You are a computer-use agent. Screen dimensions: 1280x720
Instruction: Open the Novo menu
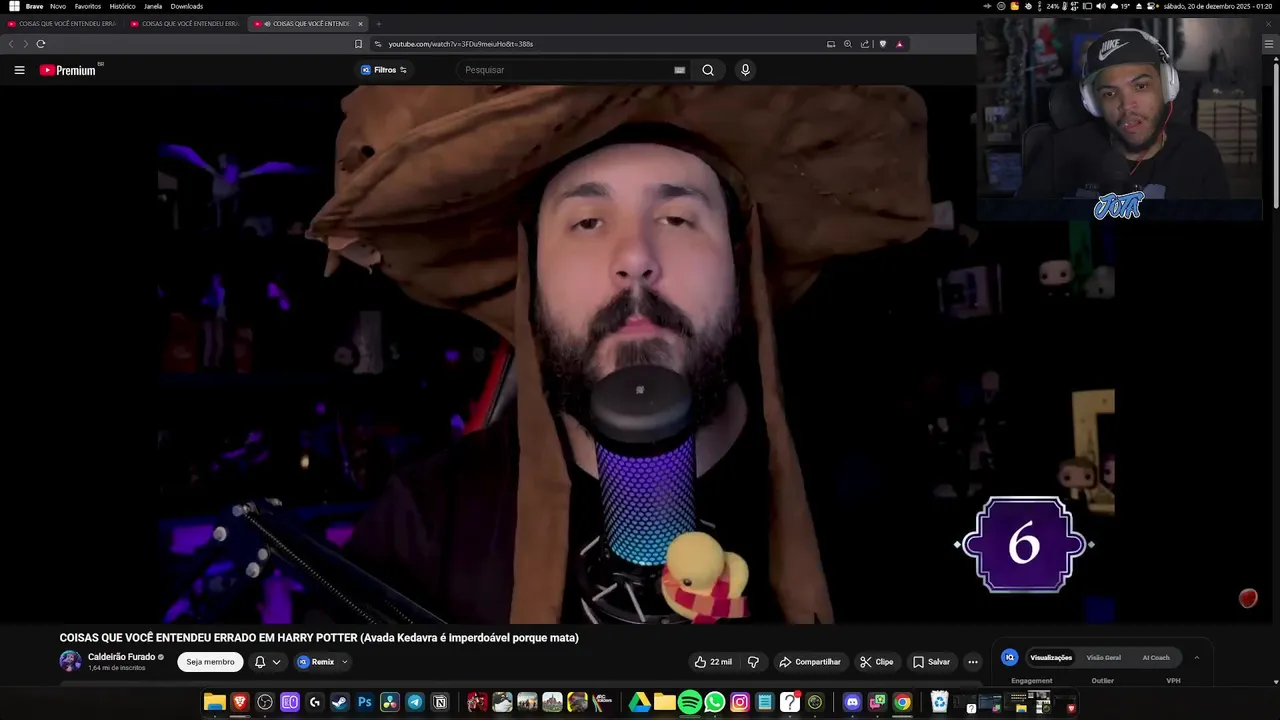pyautogui.click(x=58, y=6)
